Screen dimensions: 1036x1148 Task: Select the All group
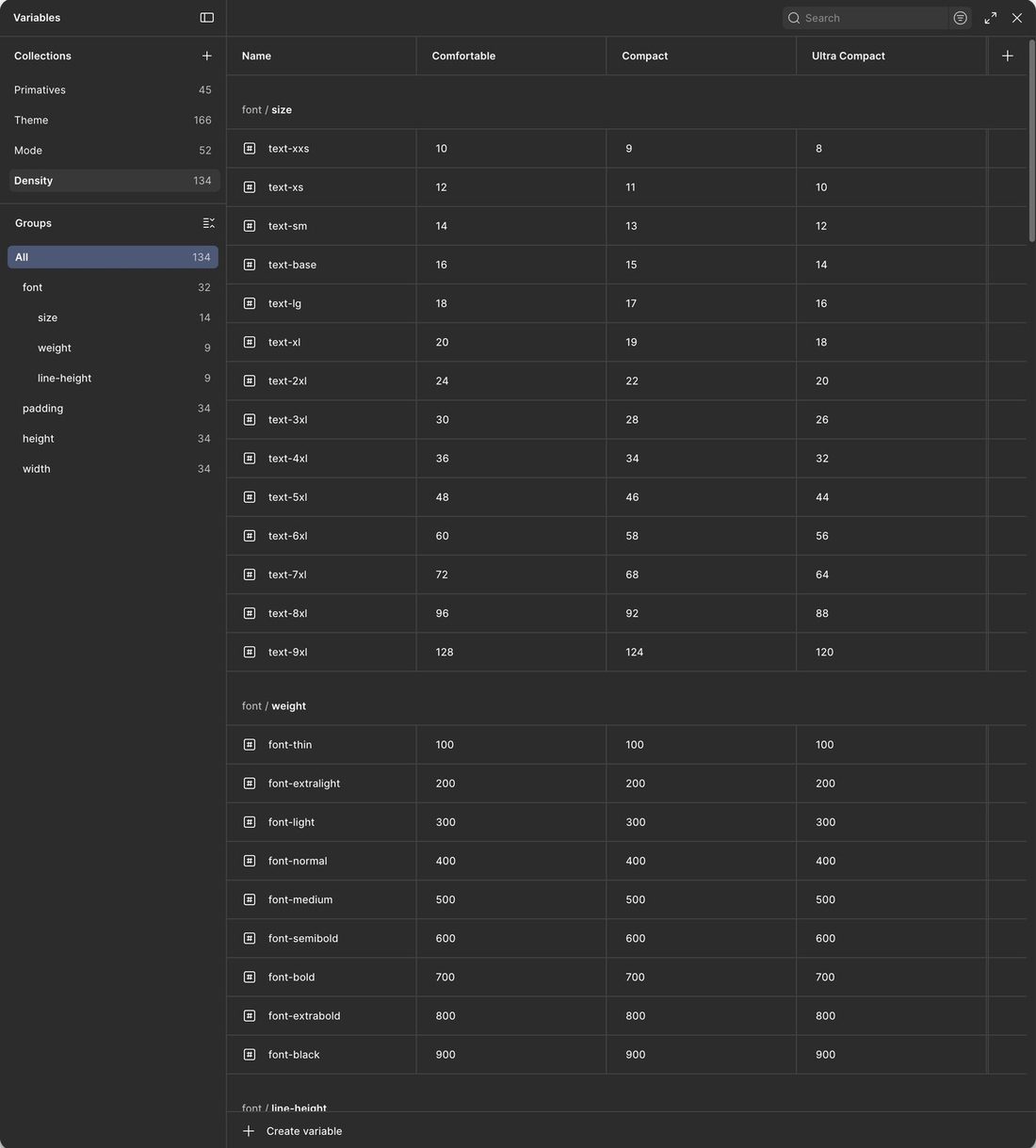click(x=113, y=257)
